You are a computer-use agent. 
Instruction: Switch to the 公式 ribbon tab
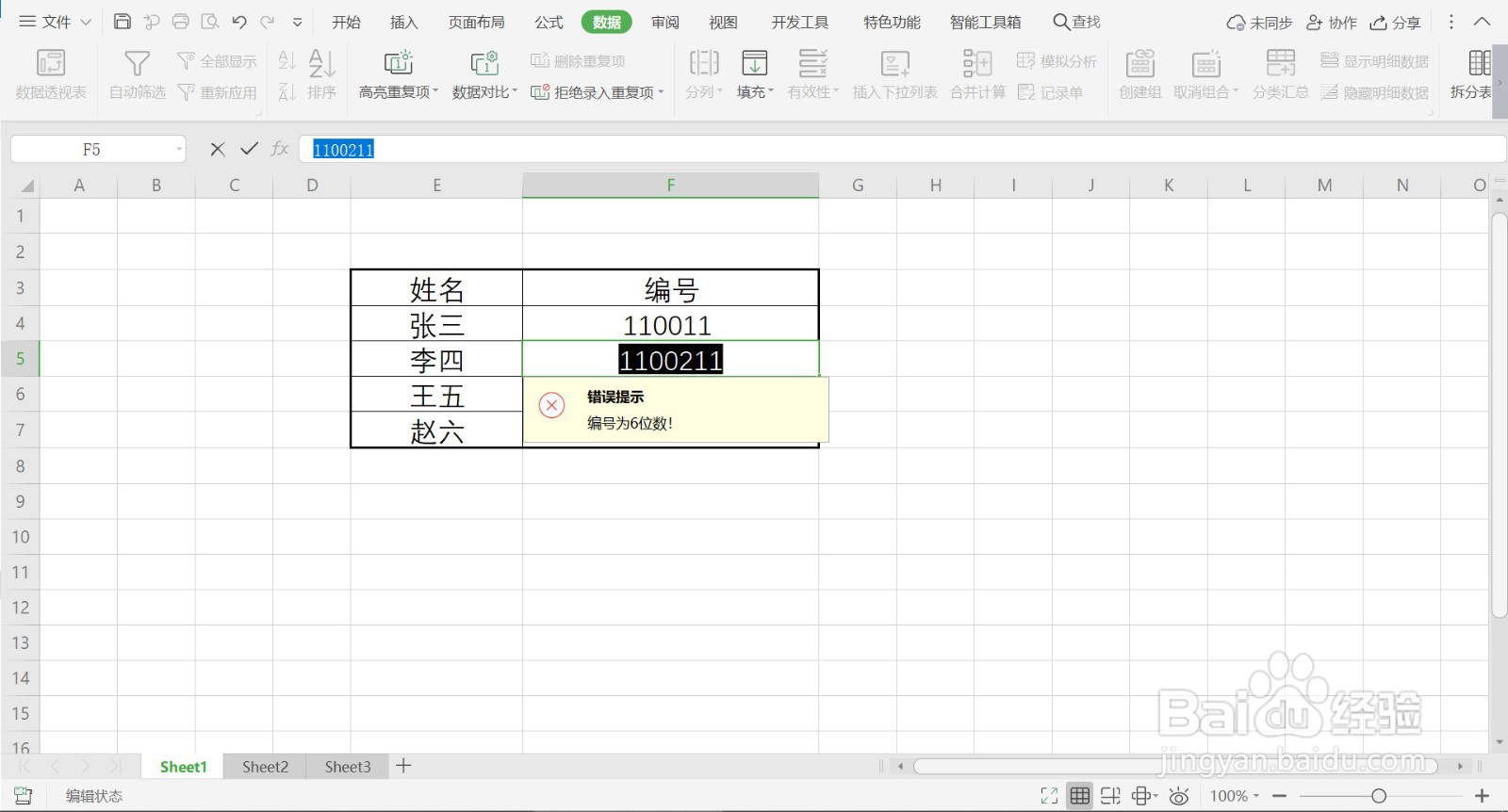pos(549,22)
